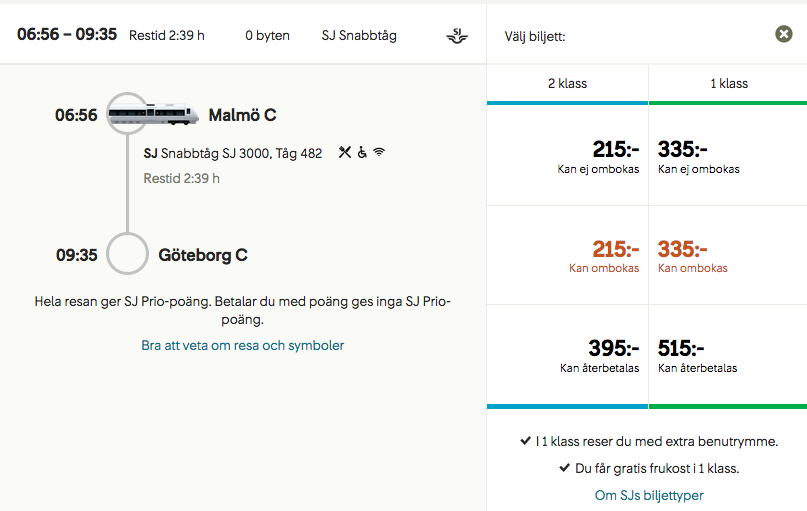The image size is (807, 511).
Task: Select the 2 klass column header
Action: pos(566,83)
